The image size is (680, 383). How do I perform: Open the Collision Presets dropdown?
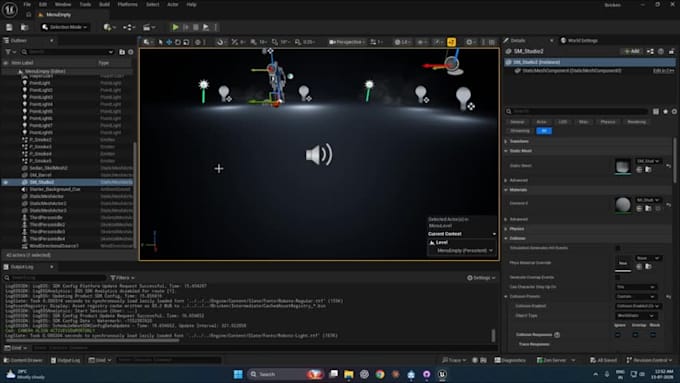pyautogui.click(x=635, y=296)
